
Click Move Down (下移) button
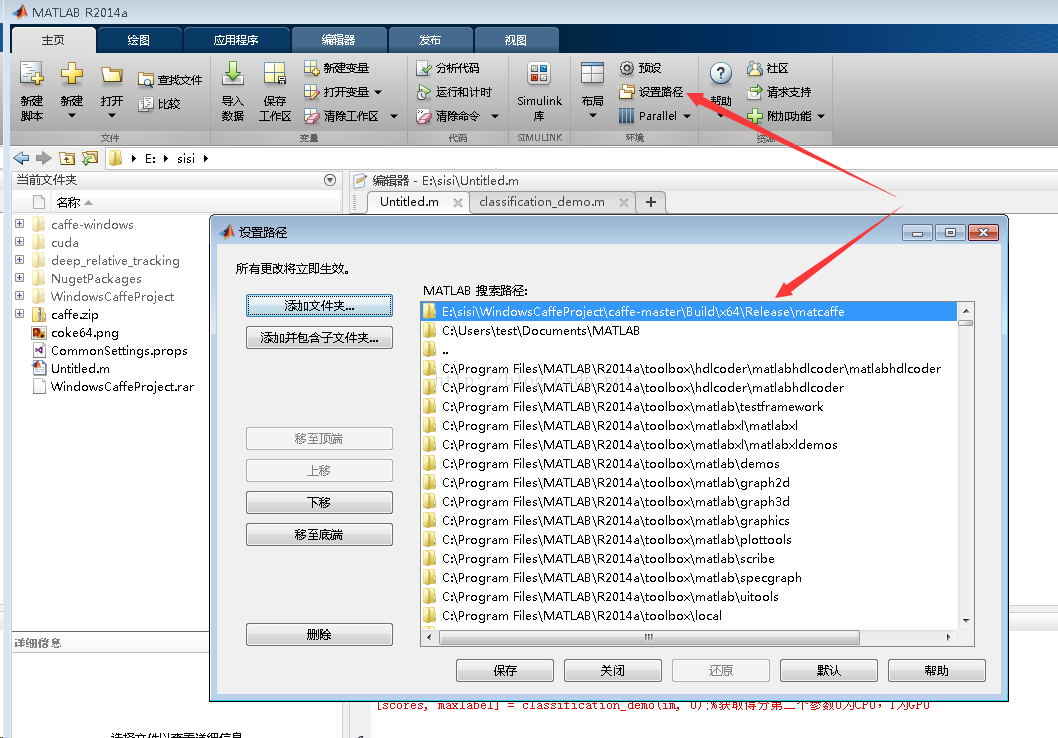(319, 502)
